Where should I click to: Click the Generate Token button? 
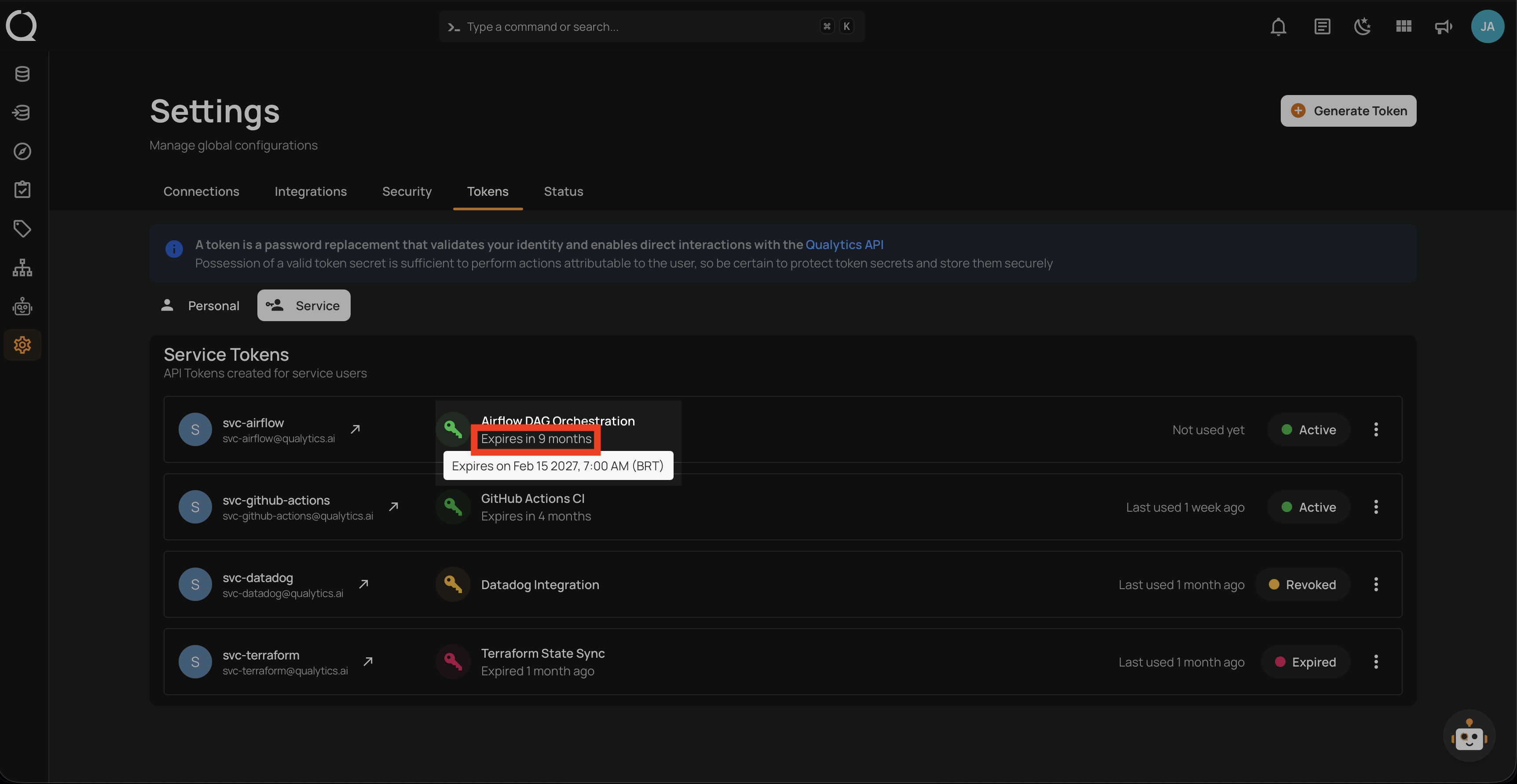pyautogui.click(x=1348, y=111)
